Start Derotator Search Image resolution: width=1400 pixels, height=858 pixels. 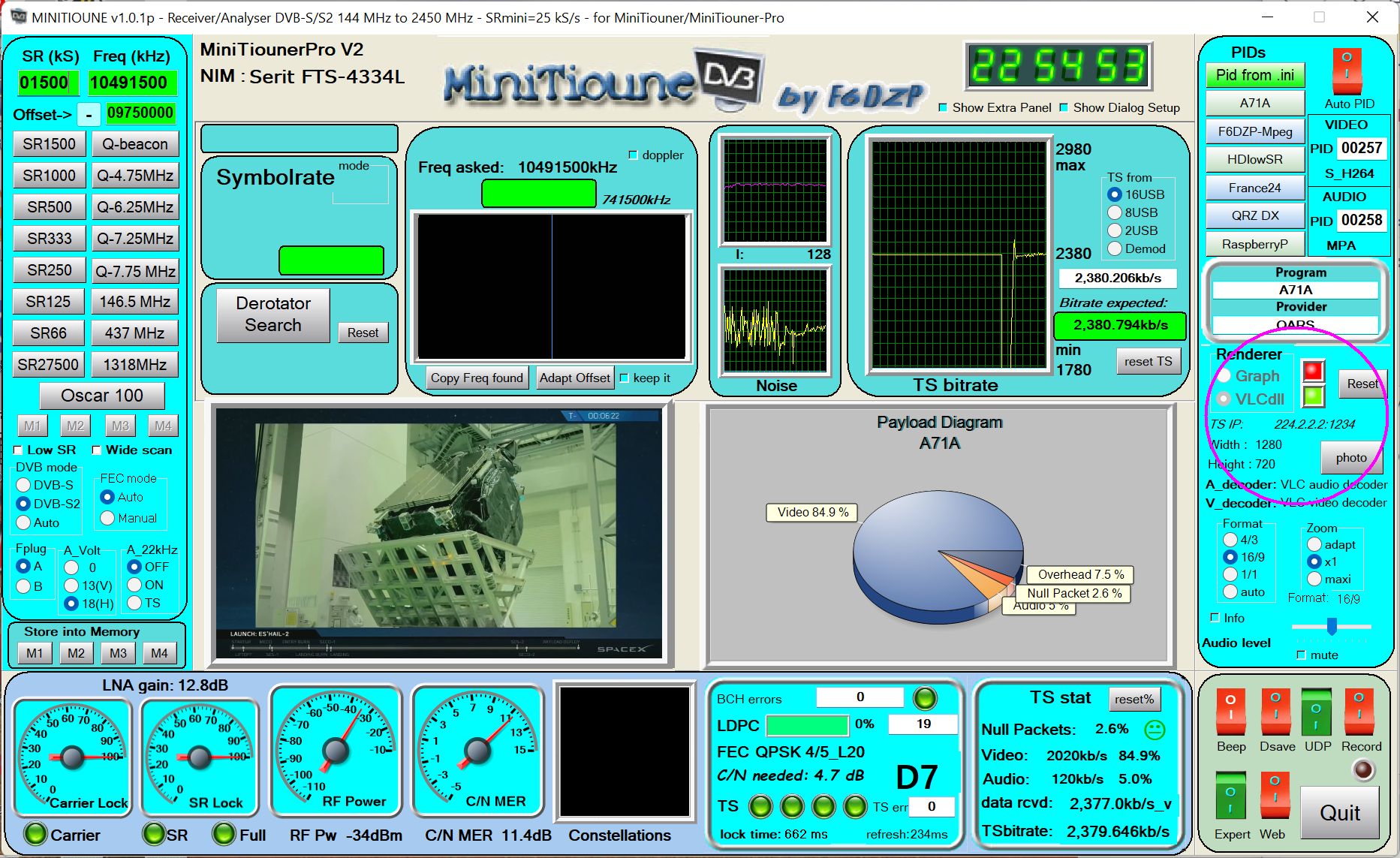[x=273, y=315]
